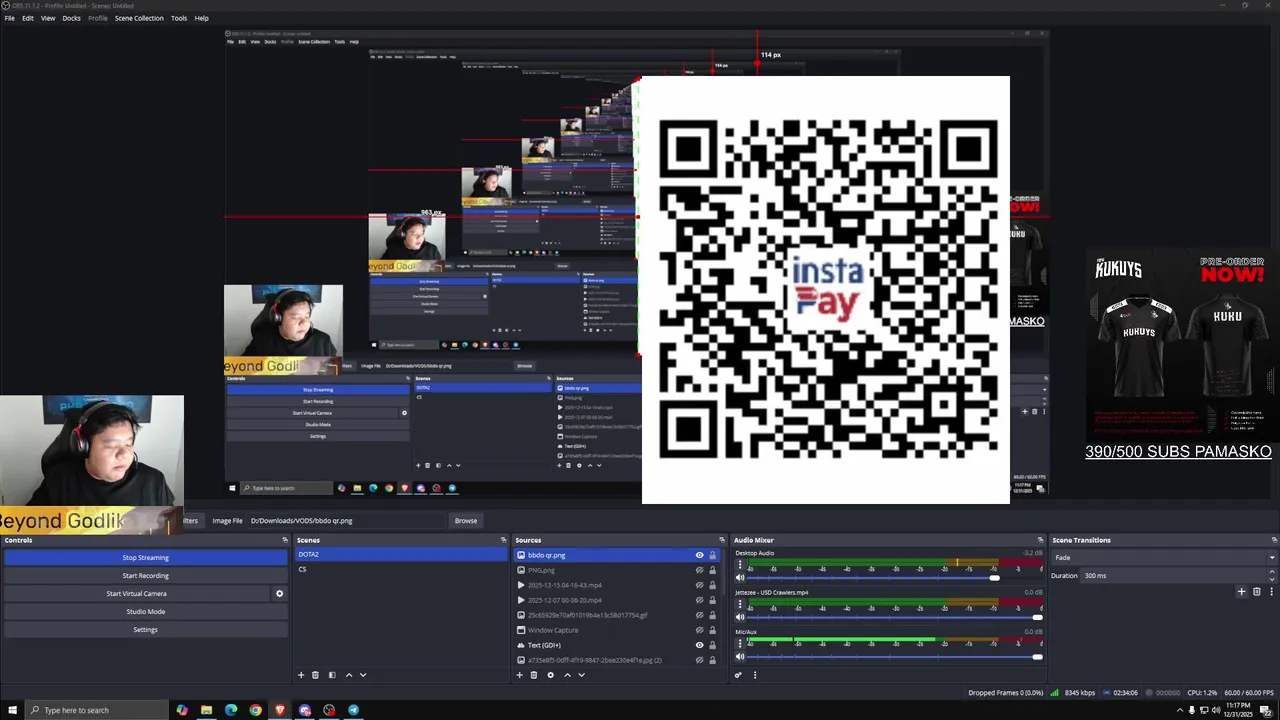Screen dimensions: 1280x720
Task: Open Audio Mixer menu dots at bottom
Action: [755, 675]
